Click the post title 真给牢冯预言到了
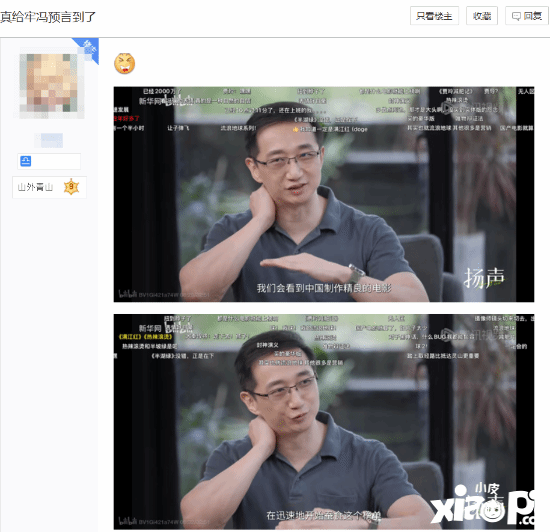The image size is (550, 532). (48, 16)
